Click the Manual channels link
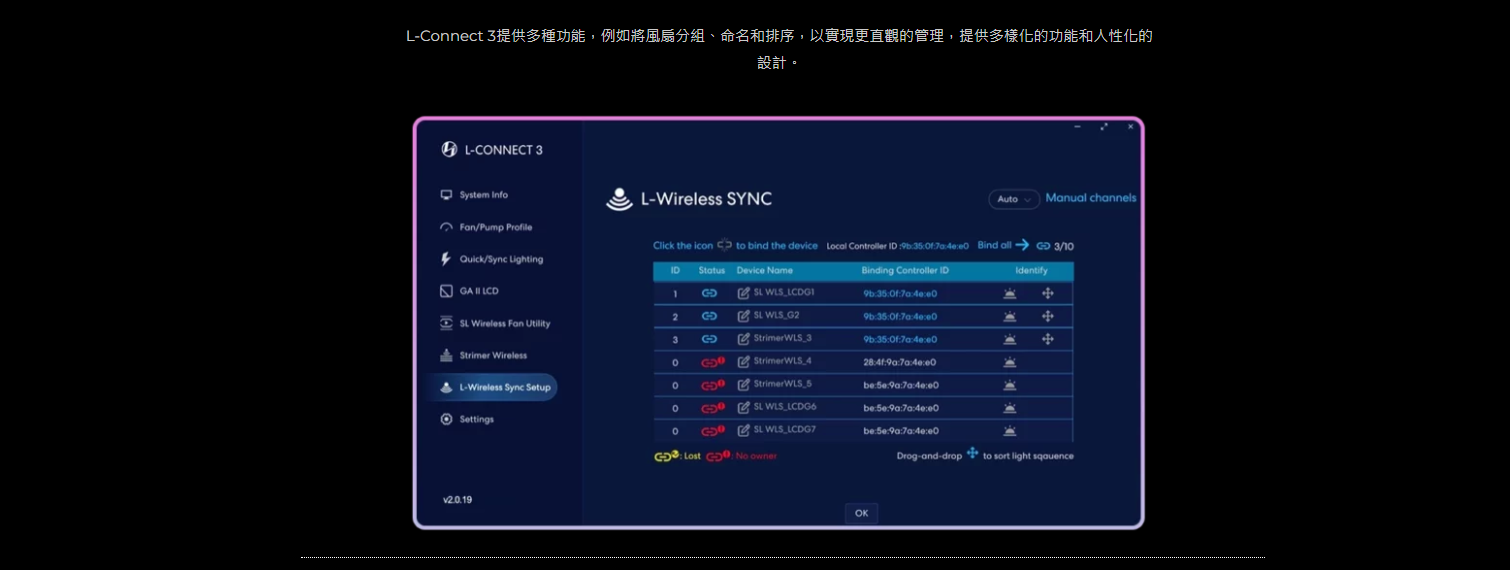 point(1090,198)
